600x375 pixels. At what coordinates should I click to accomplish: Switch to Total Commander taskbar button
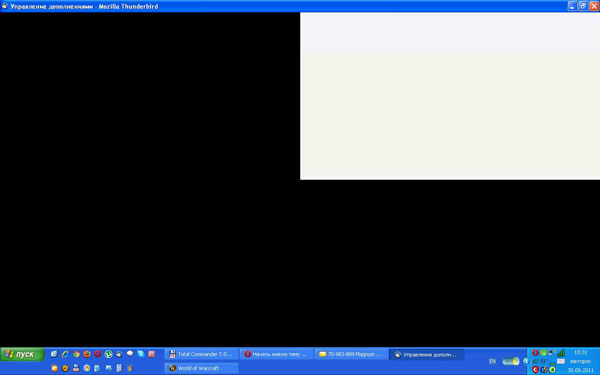[x=201, y=354]
